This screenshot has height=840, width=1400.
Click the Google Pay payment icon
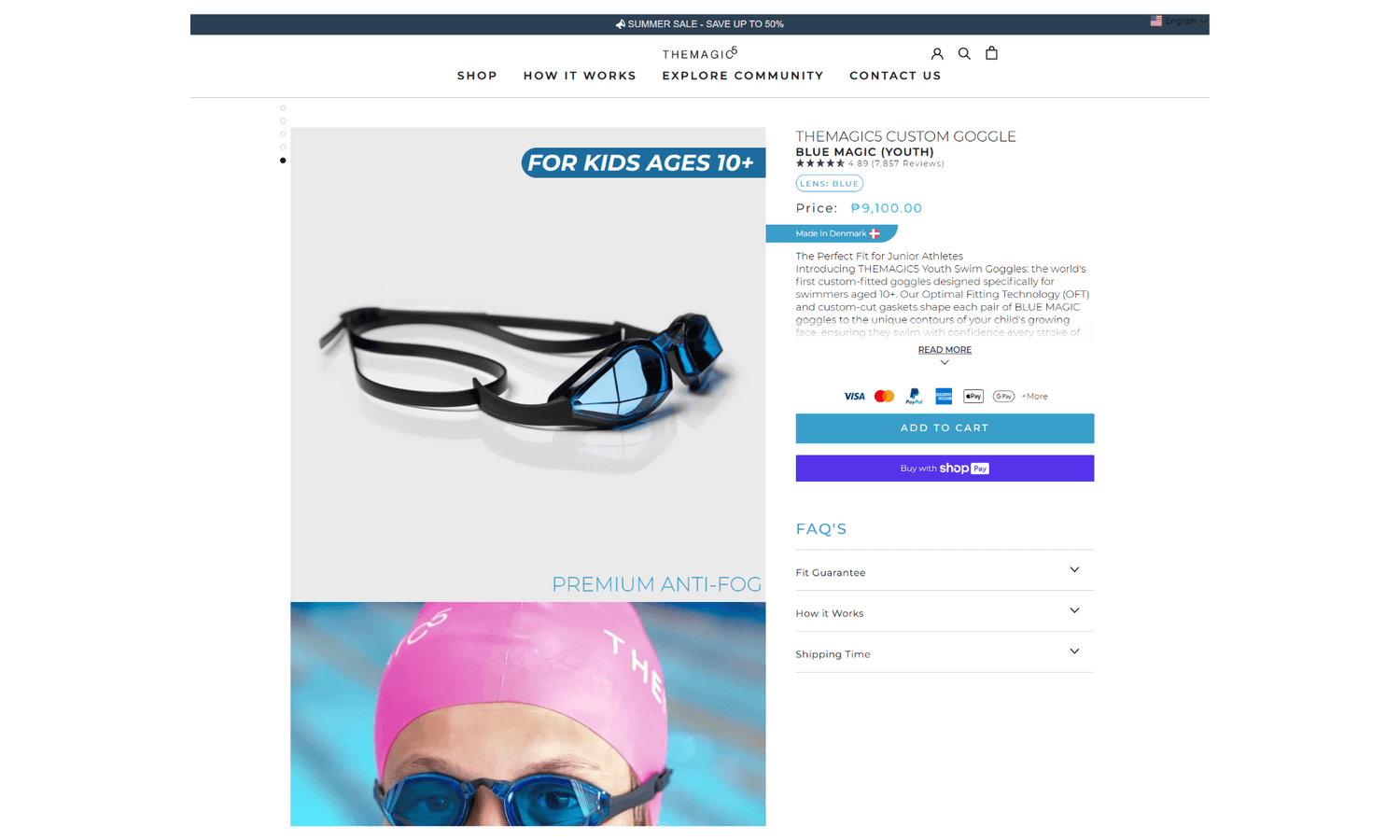[x=1003, y=397]
